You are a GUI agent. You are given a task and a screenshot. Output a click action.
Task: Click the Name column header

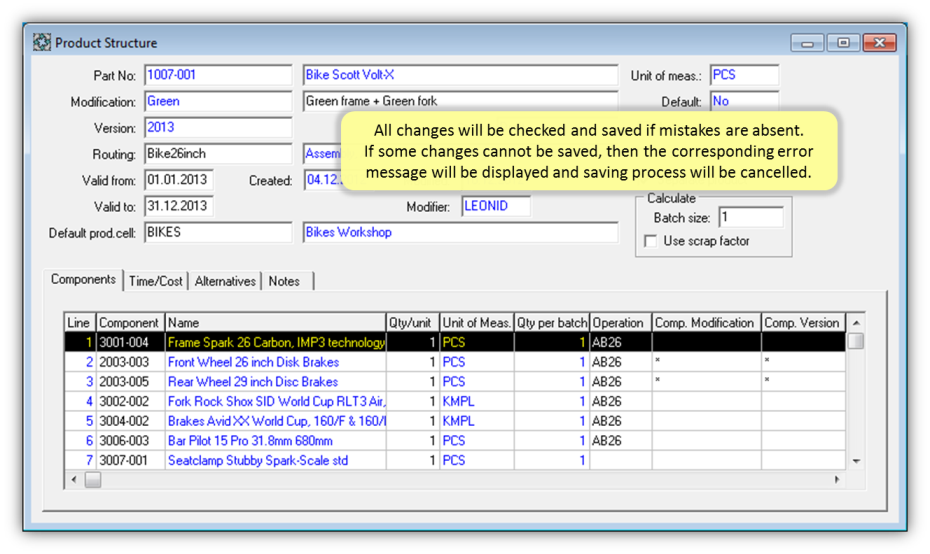(x=275, y=323)
